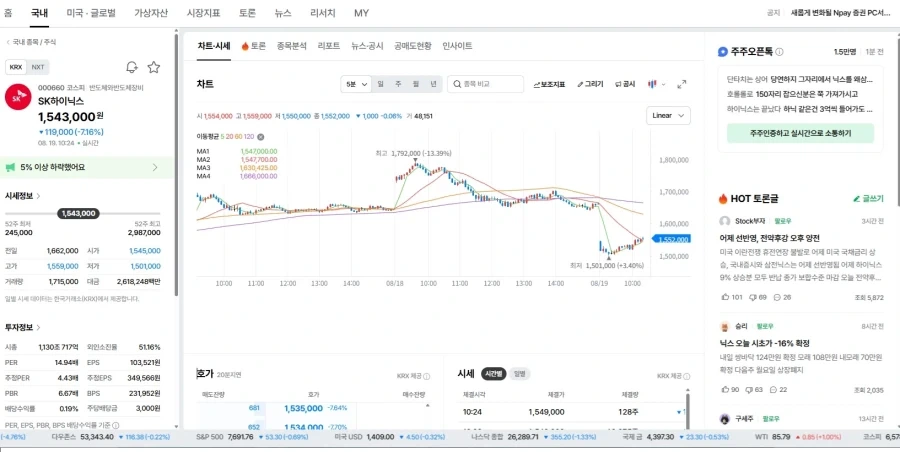The image size is (900, 452).
Task: Click the 시세 table vertical scrollbar
Action: click(687, 409)
